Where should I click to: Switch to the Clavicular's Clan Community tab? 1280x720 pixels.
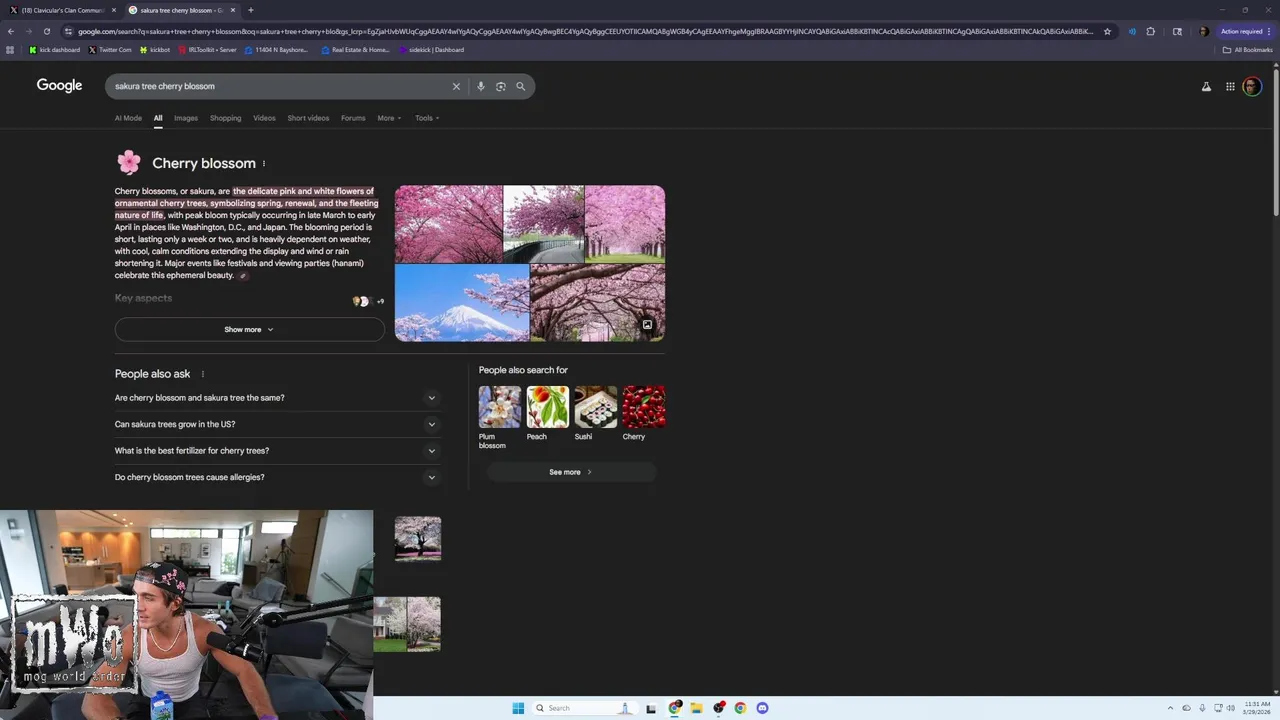[62, 10]
